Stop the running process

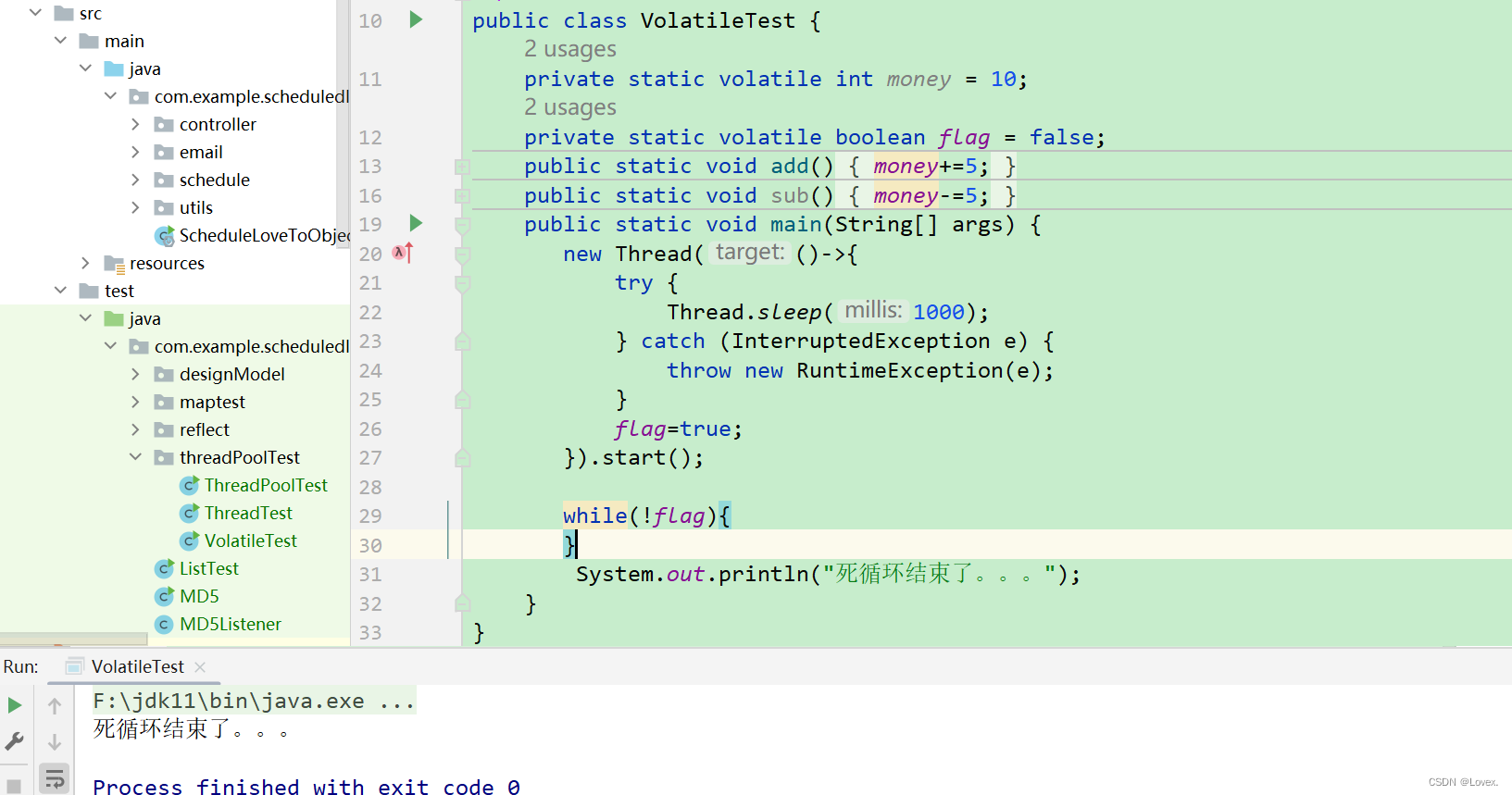click(x=15, y=786)
